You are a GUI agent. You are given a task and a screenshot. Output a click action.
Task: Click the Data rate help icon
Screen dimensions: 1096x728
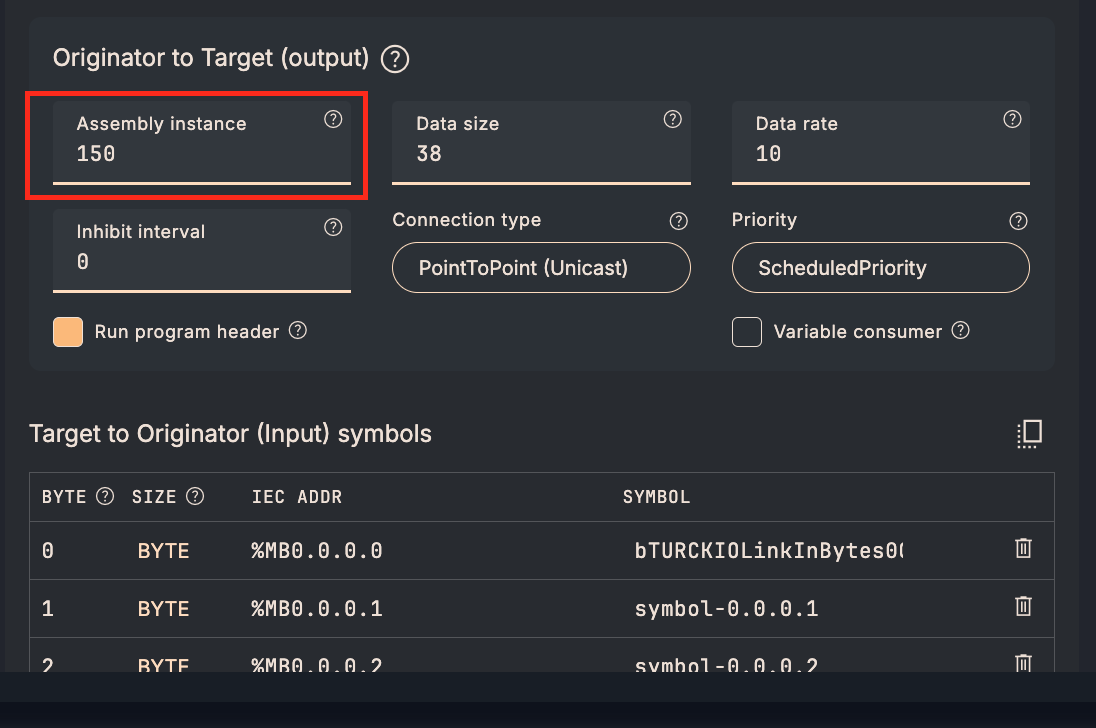point(1012,119)
